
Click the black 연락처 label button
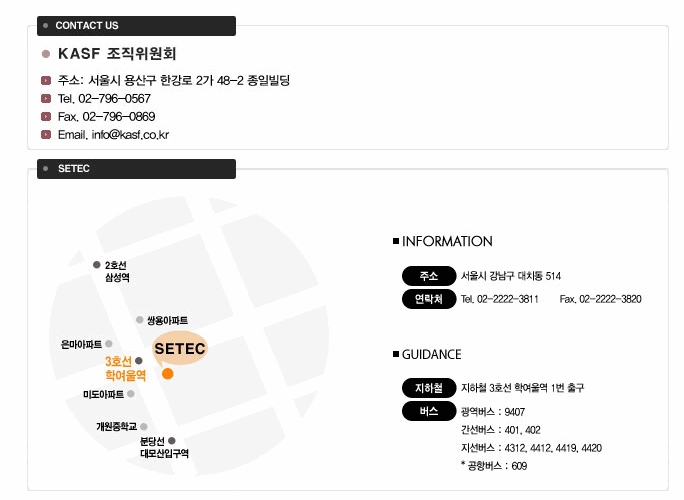429,299
